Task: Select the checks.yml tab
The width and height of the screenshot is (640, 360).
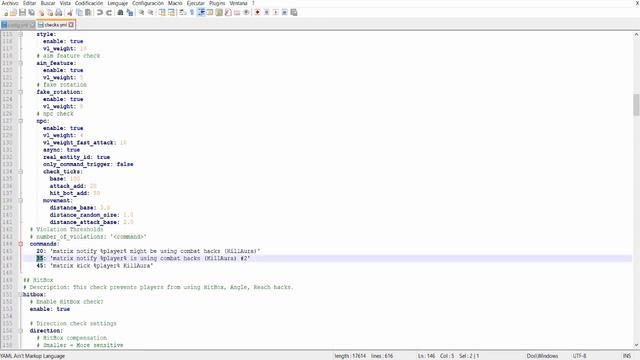Action: [56, 25]
